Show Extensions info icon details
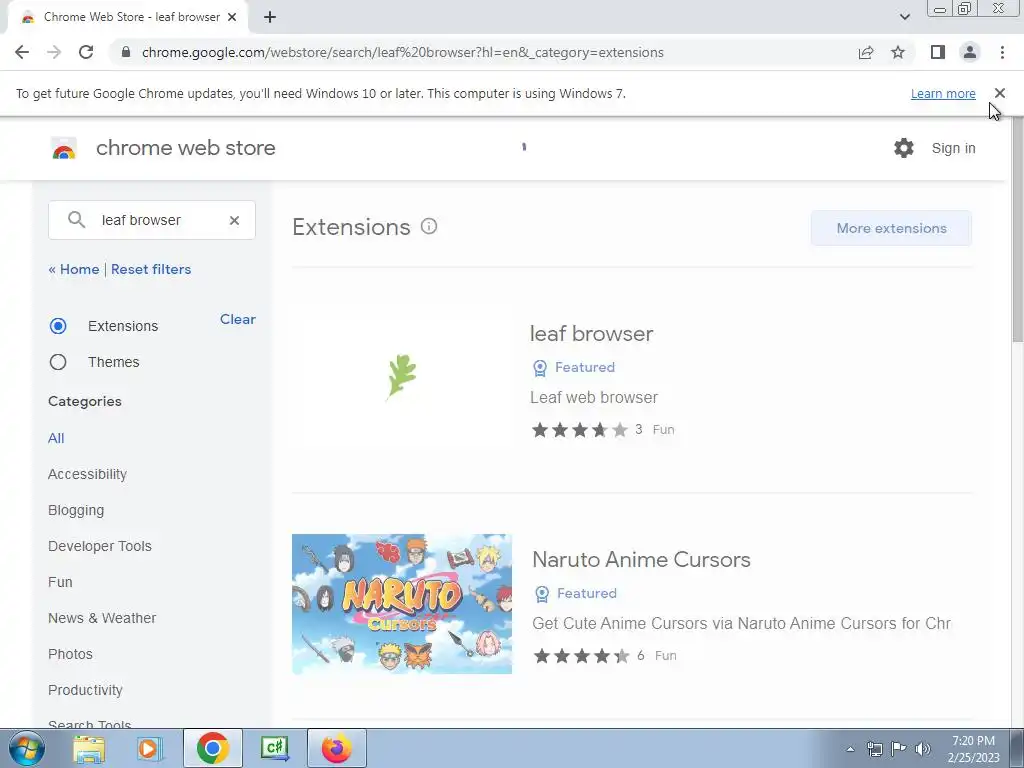The image size is (1024, 768). pyautogui.click(x=429, y=227)
